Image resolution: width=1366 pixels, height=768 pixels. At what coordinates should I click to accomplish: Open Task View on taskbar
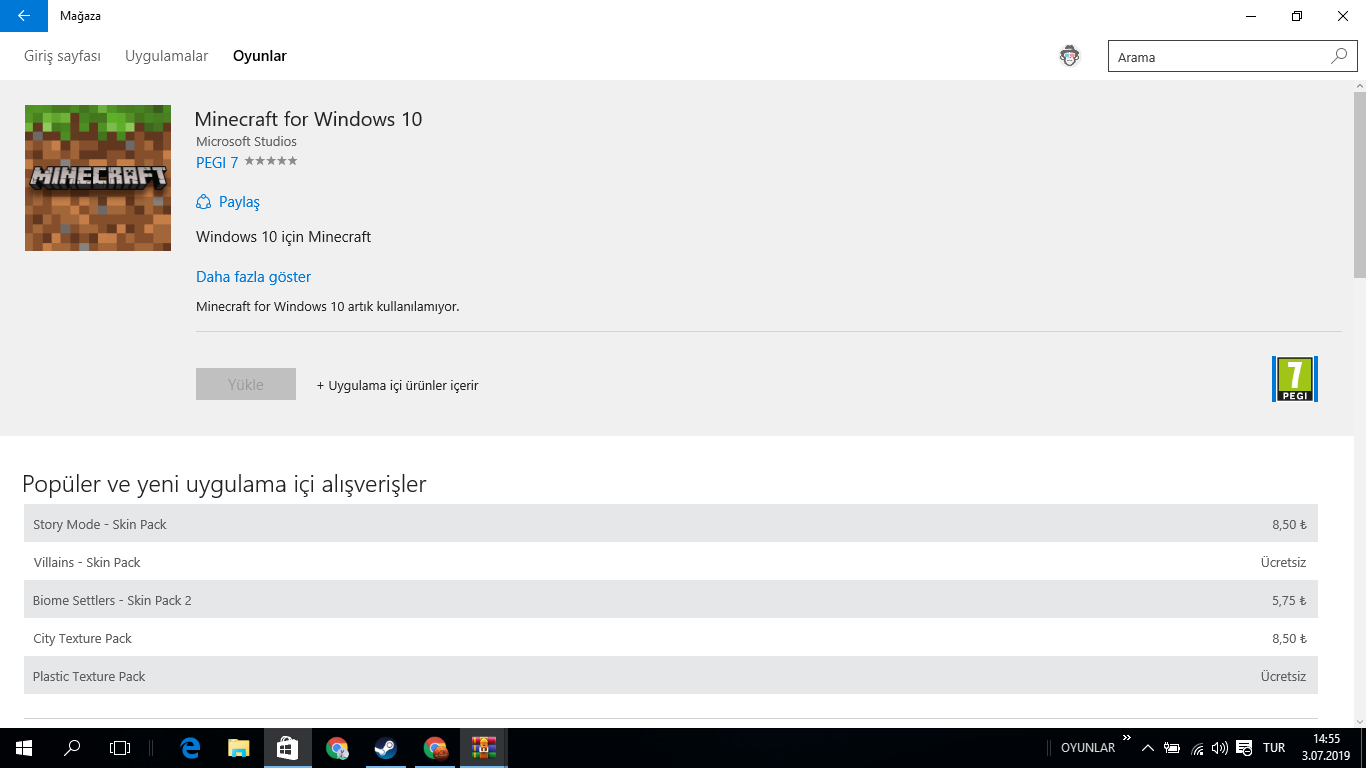pyautogui.click(x=120, y=748)
